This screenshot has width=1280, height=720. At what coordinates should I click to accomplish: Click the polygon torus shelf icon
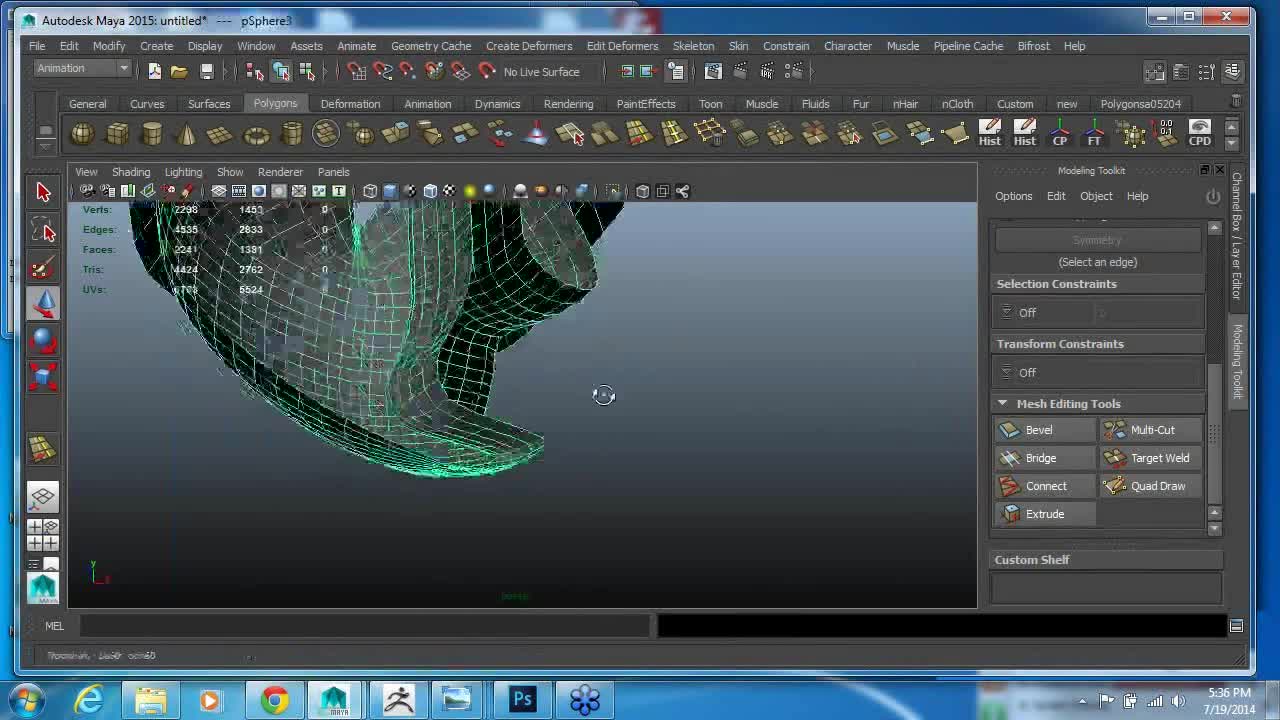[256, 134]
